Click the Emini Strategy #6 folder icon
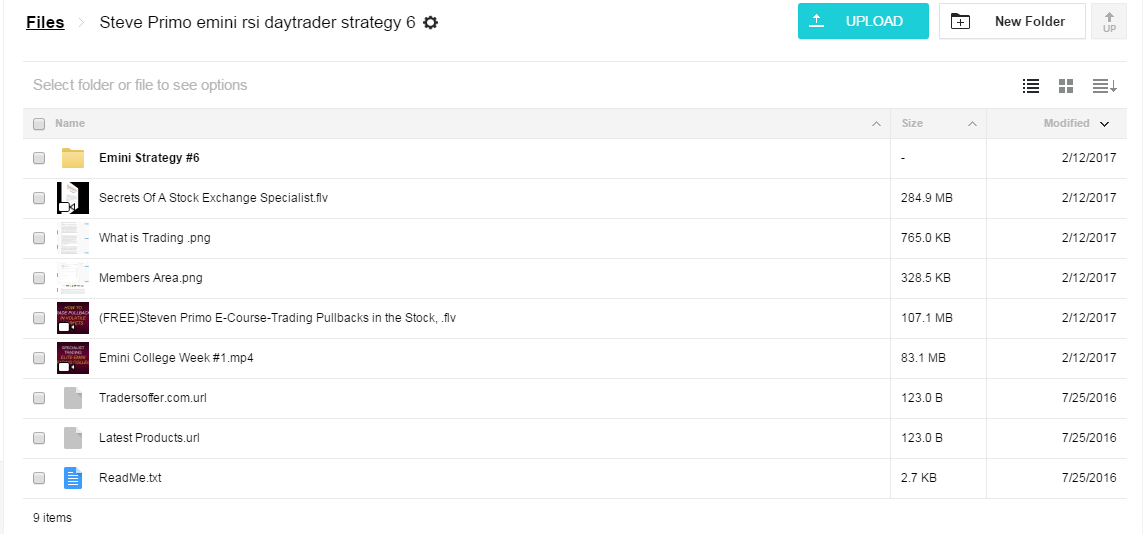The image size is (1143, 534). click(x=73, y=158)
